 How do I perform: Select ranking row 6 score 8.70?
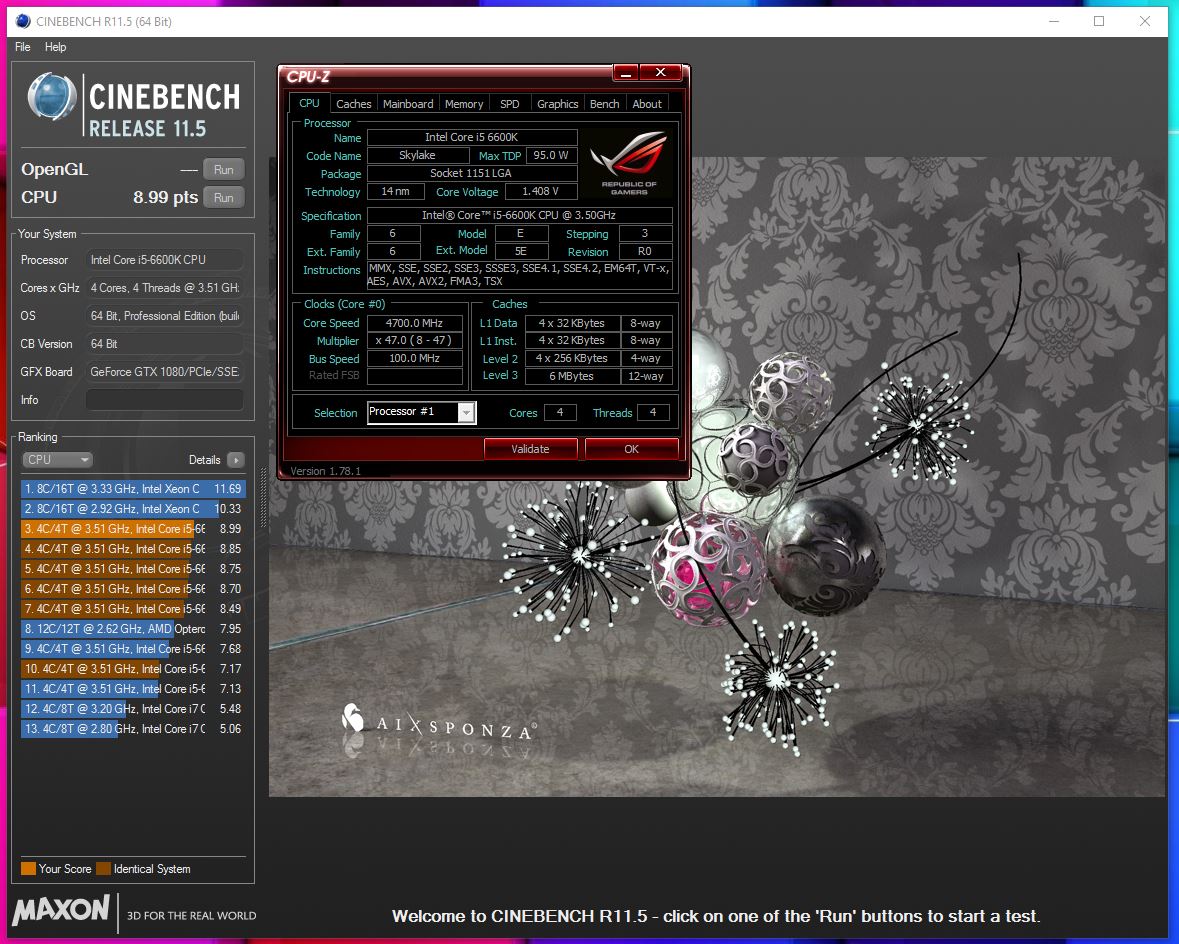(x=133, y=588)
